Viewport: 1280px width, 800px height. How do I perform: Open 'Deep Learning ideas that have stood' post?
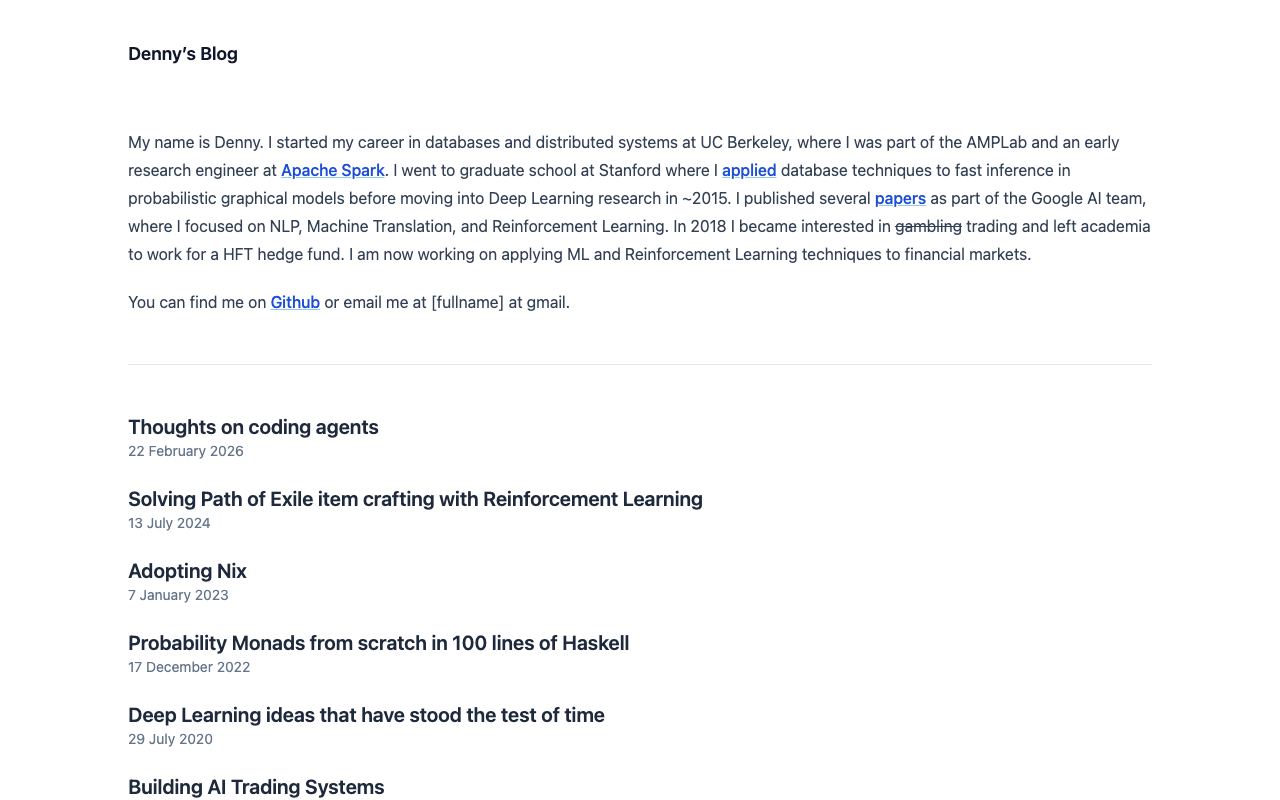click(366, 715)
